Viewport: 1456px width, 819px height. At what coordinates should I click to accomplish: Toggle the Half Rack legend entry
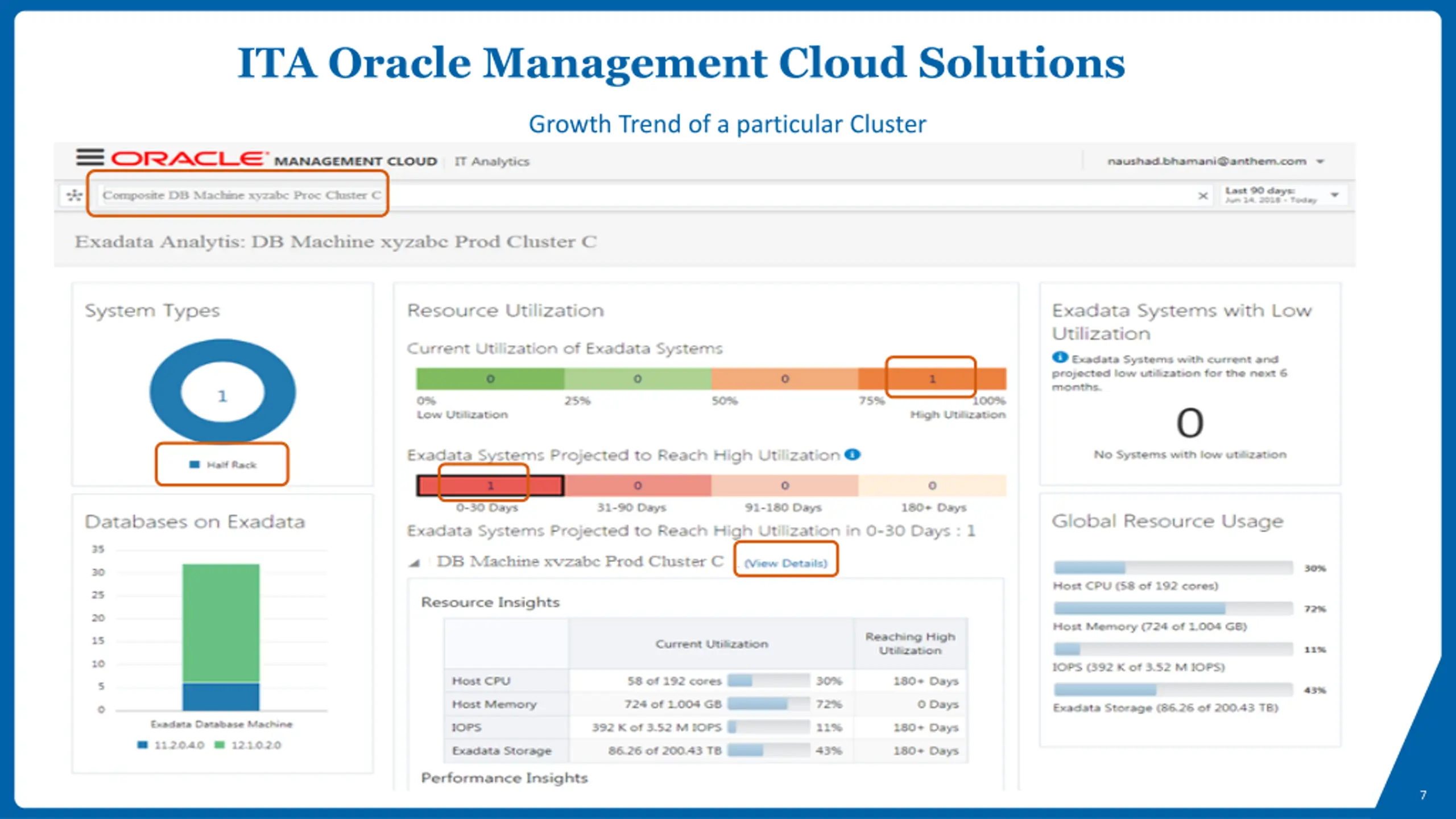coord(223,465)
